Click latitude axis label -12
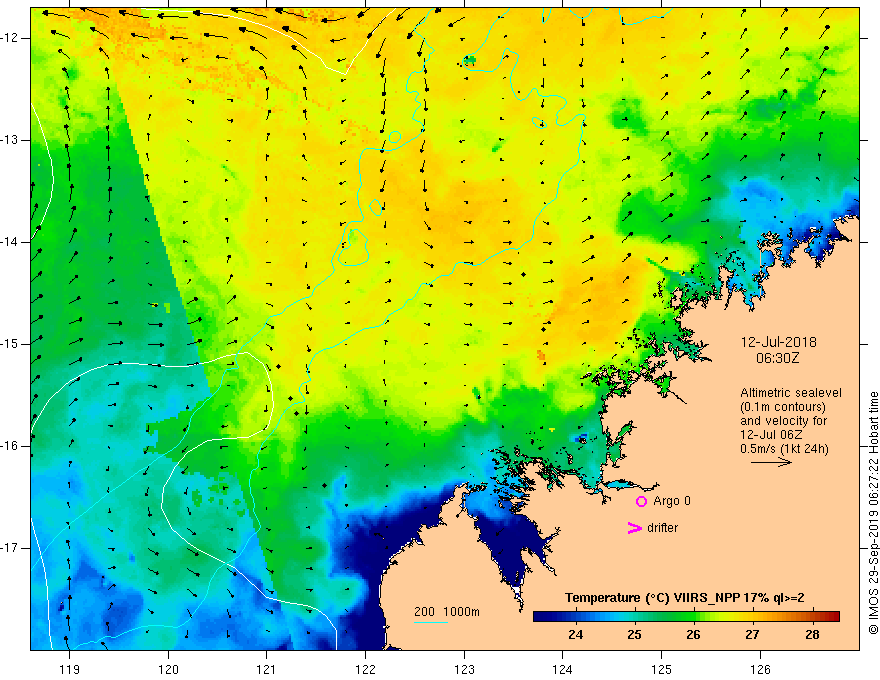880x680 pixels. click(x=10, y=38)
